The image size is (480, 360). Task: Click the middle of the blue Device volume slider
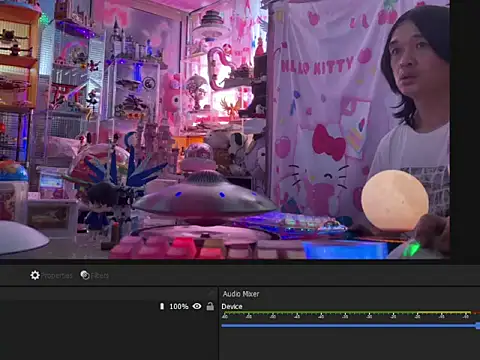coord(350,325)
